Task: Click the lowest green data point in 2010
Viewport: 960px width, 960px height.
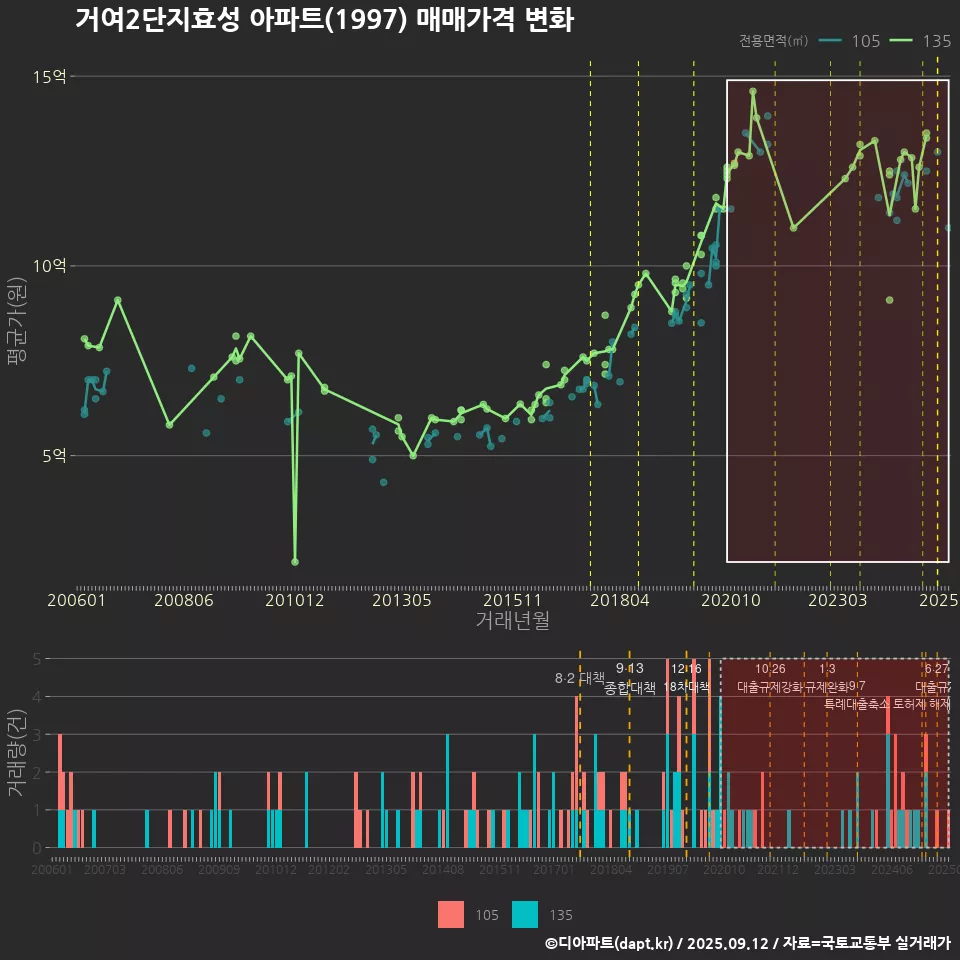Action: tap(295, 562)
